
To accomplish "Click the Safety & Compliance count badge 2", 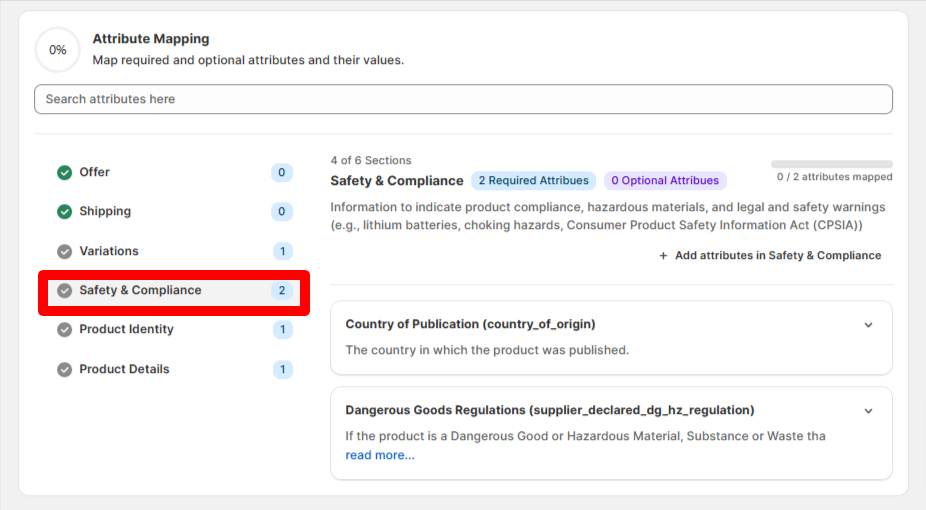I will (x=282, y=290).
